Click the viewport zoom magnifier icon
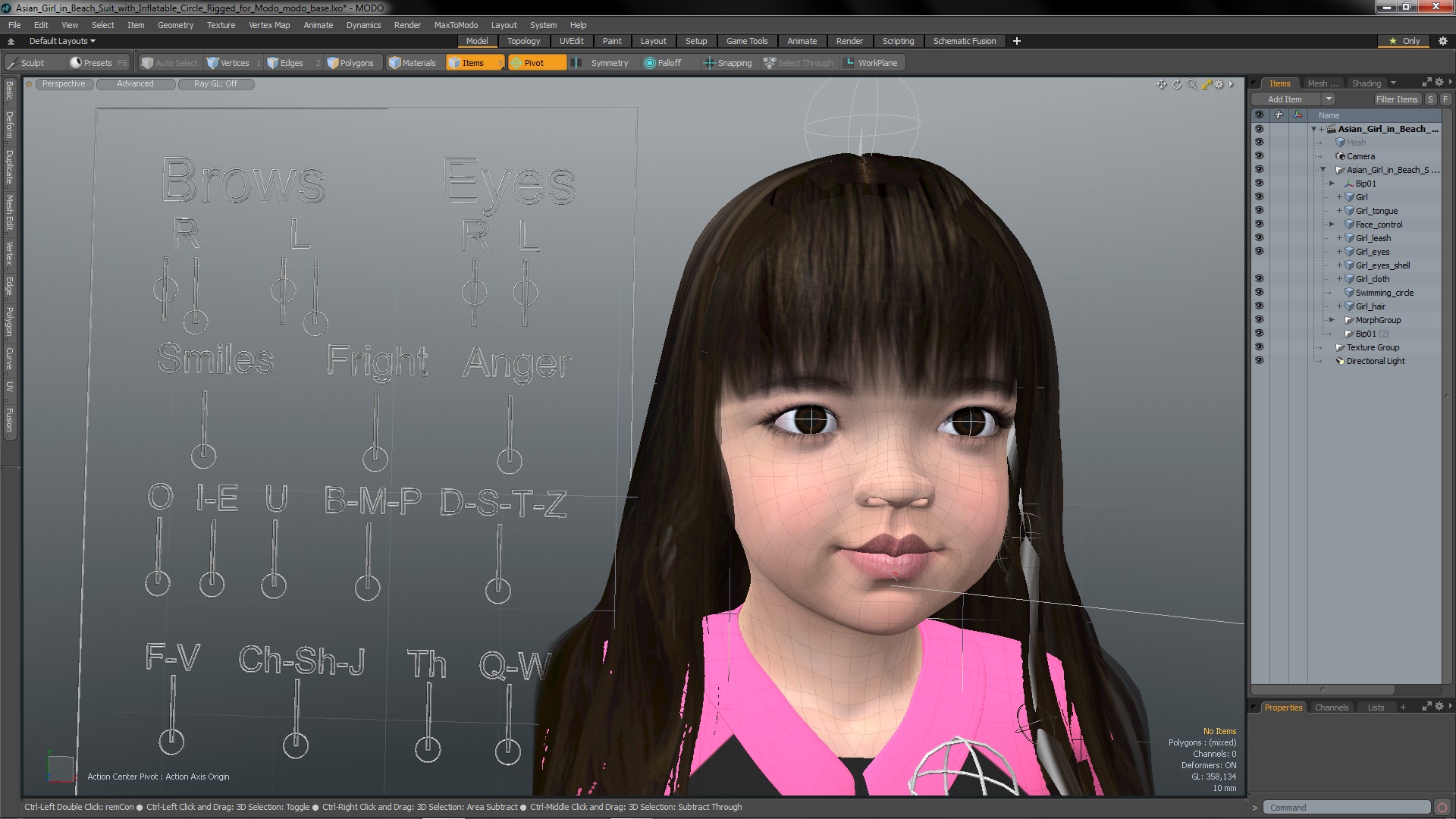Viewport: 1456px width, 819px height. coord(1191,84)
